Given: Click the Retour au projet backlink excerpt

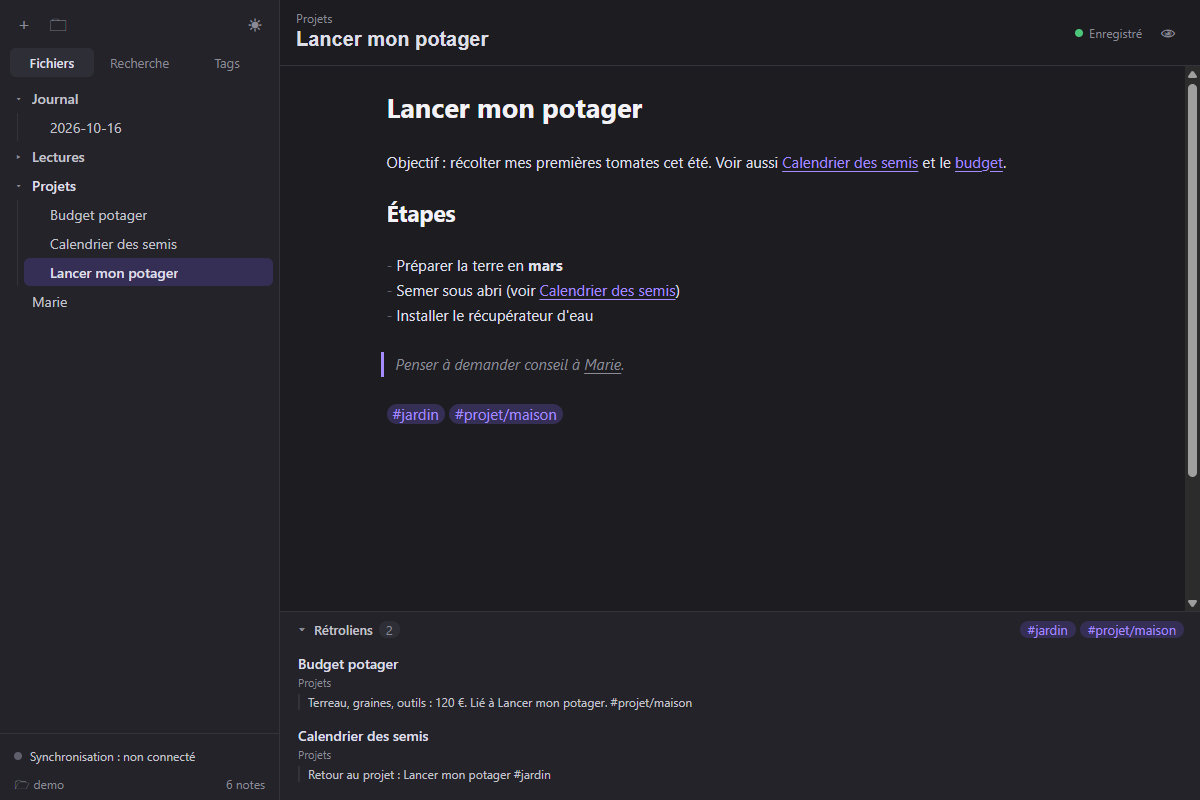Looking at the screenshot, I should 429,775.
